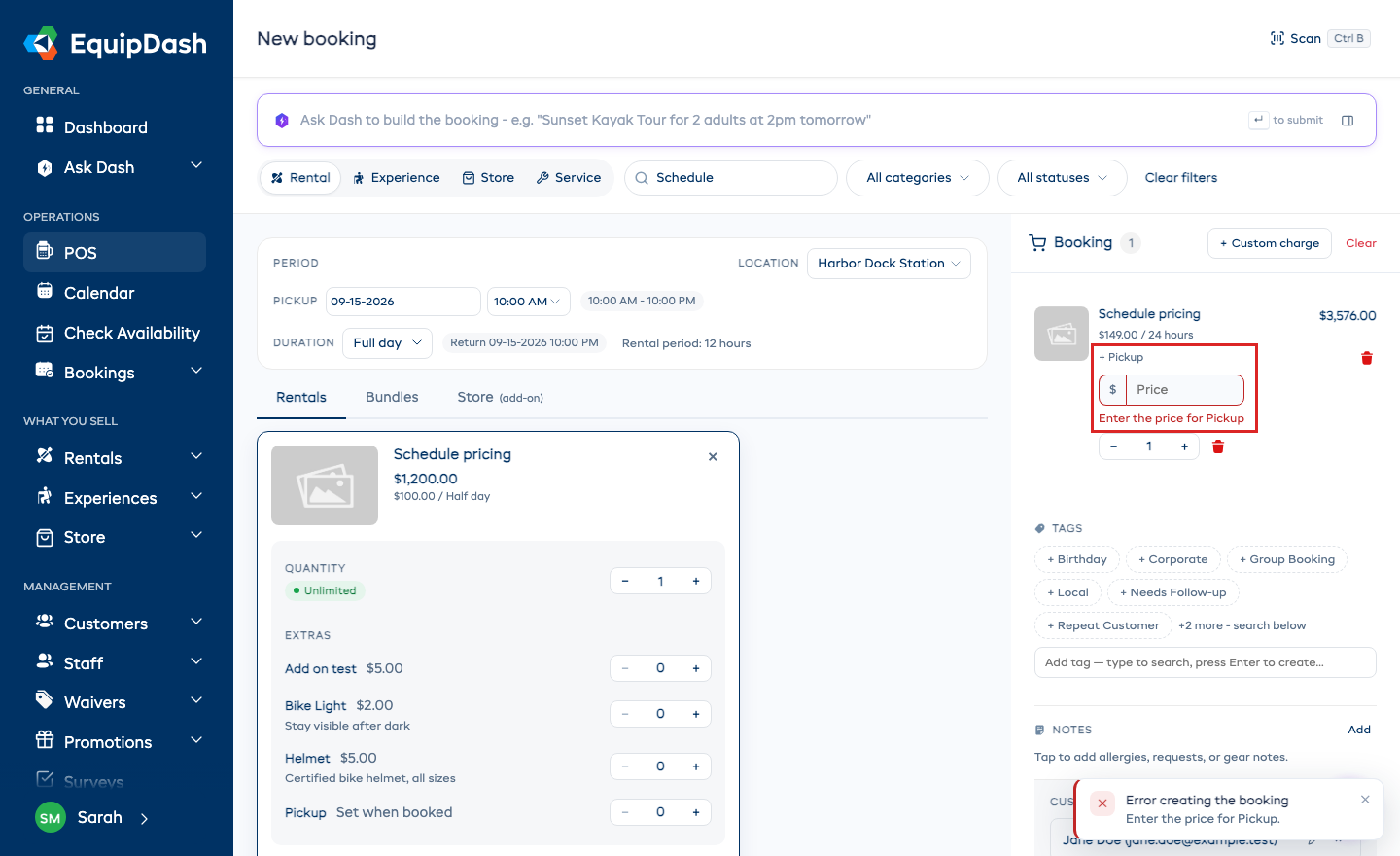Click the Surveys sidebar icon
This screenshot has height=856, width=1400.
(x=45, y=779)
